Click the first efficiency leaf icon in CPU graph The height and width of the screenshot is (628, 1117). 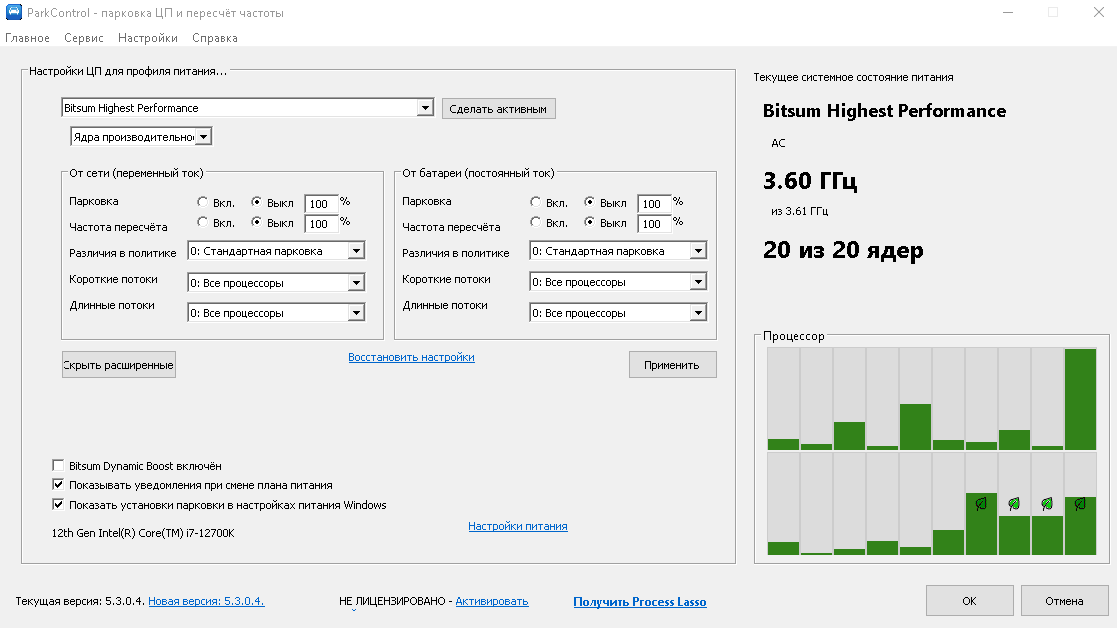981,504
